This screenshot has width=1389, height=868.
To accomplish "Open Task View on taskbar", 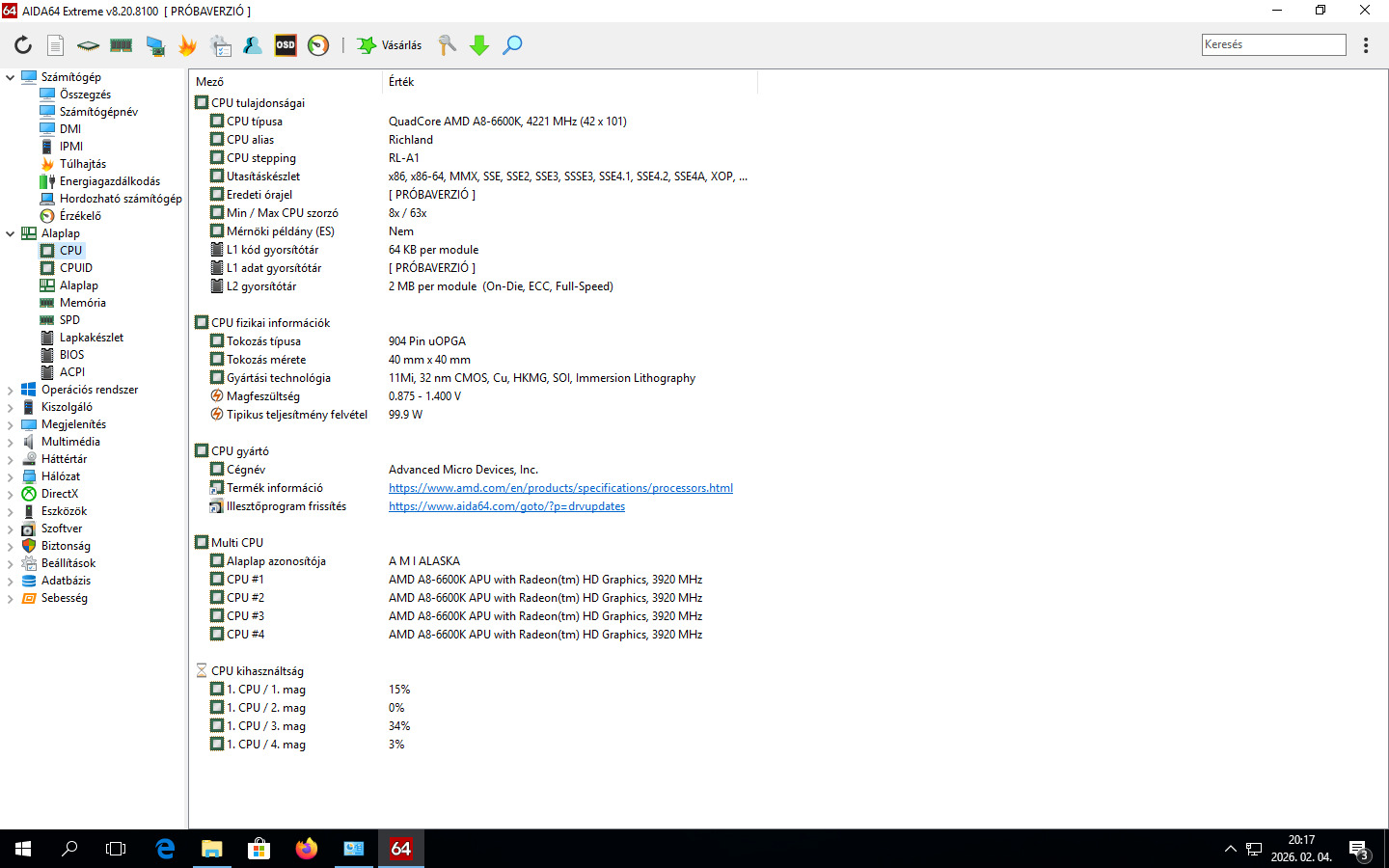I will pos(116,849).
